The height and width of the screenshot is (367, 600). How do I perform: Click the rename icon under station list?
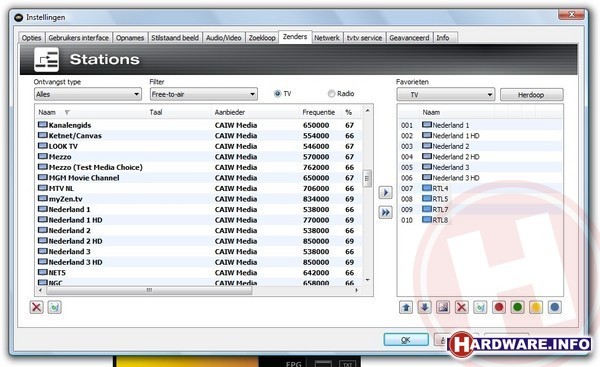pyautogui.click(x=55, y=307)
